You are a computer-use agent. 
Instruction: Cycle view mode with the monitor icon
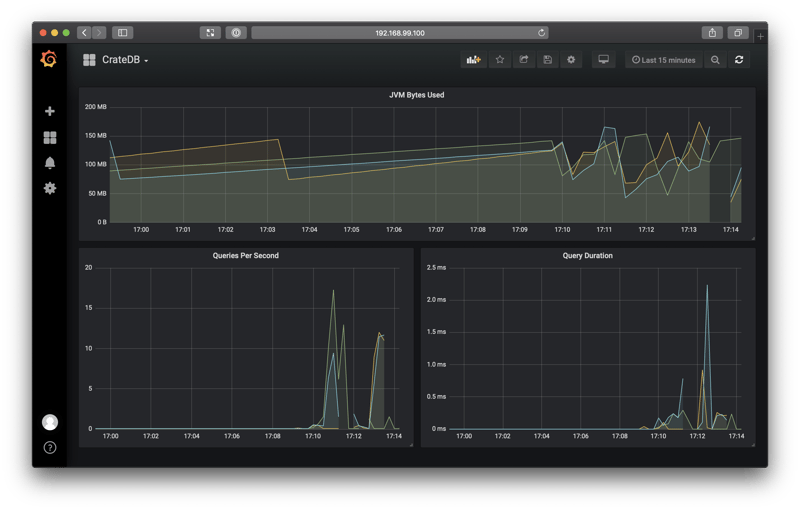[x=604, y=60]
